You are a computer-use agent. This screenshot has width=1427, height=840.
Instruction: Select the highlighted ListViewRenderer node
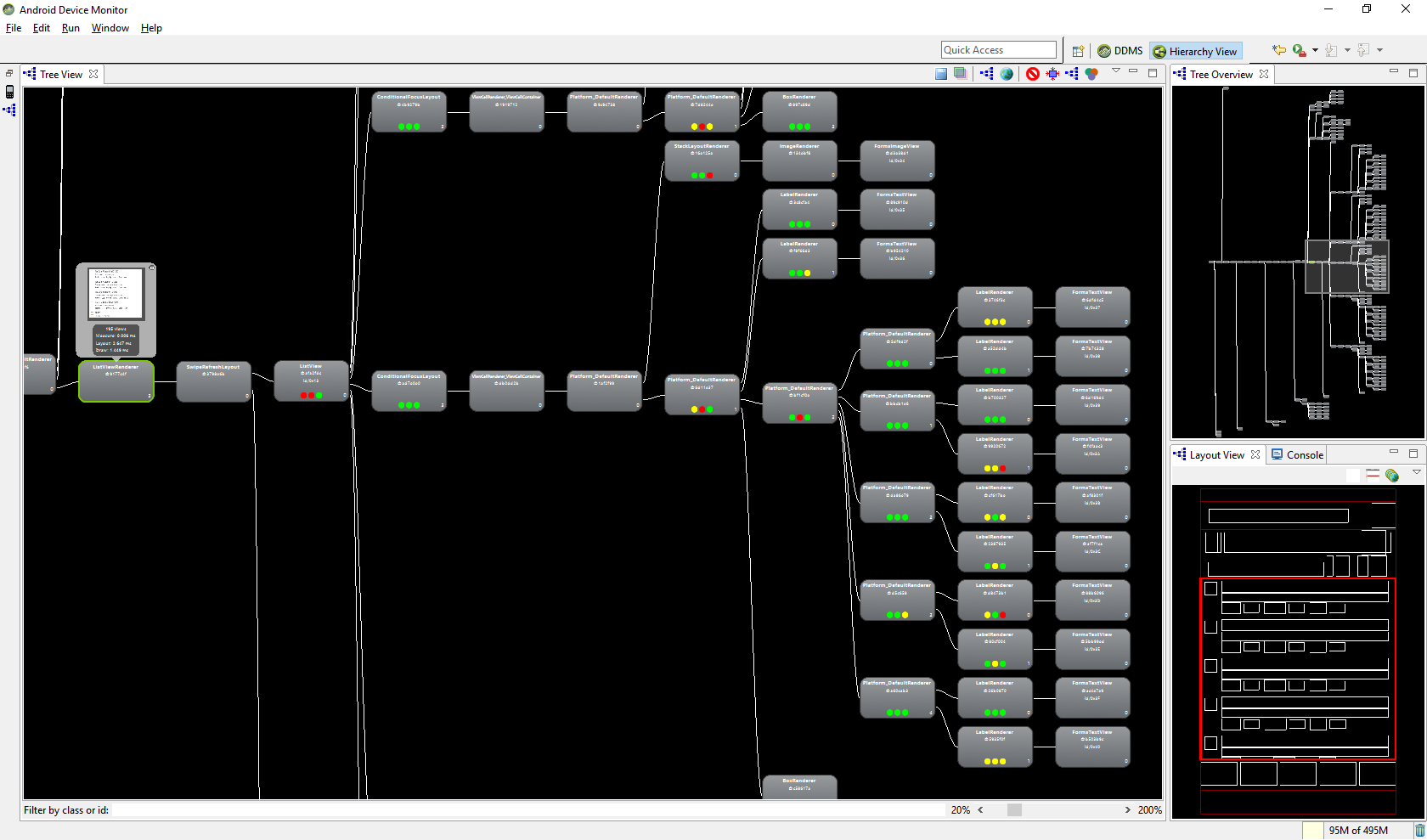coord(116,381)
